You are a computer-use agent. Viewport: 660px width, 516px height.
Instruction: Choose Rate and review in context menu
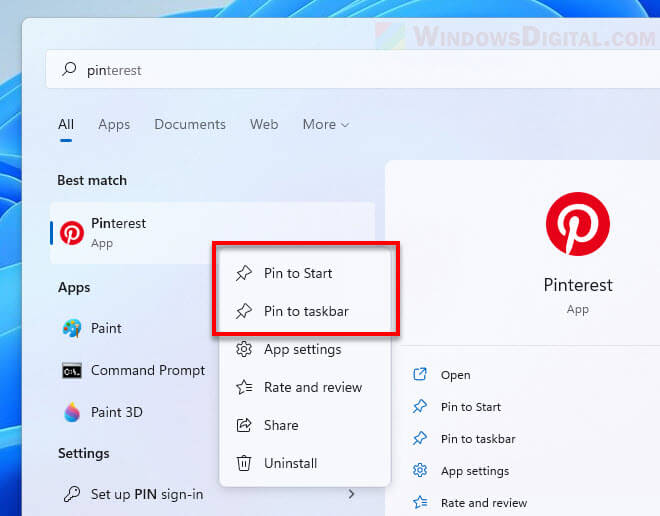pos(313,387)
